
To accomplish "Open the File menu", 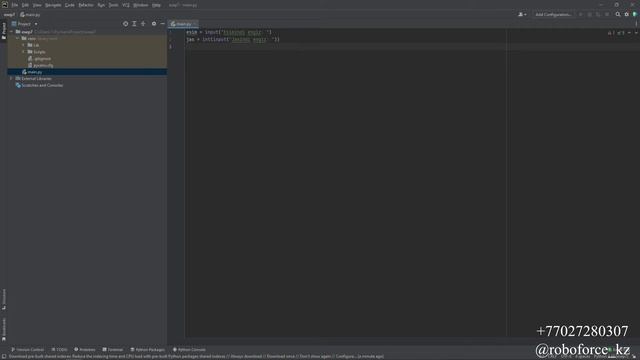I will (x=15, y=5).
